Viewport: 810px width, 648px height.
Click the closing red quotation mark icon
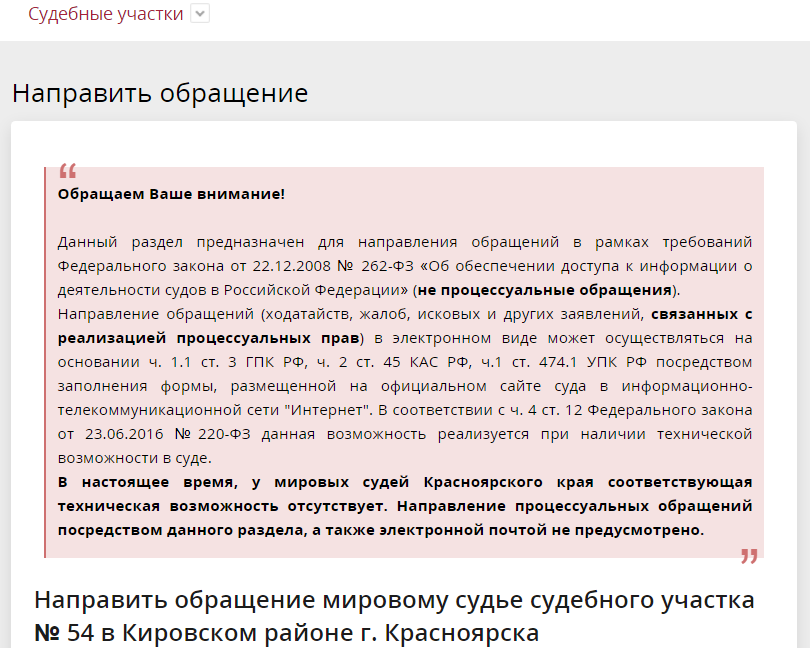click(749, 556)
